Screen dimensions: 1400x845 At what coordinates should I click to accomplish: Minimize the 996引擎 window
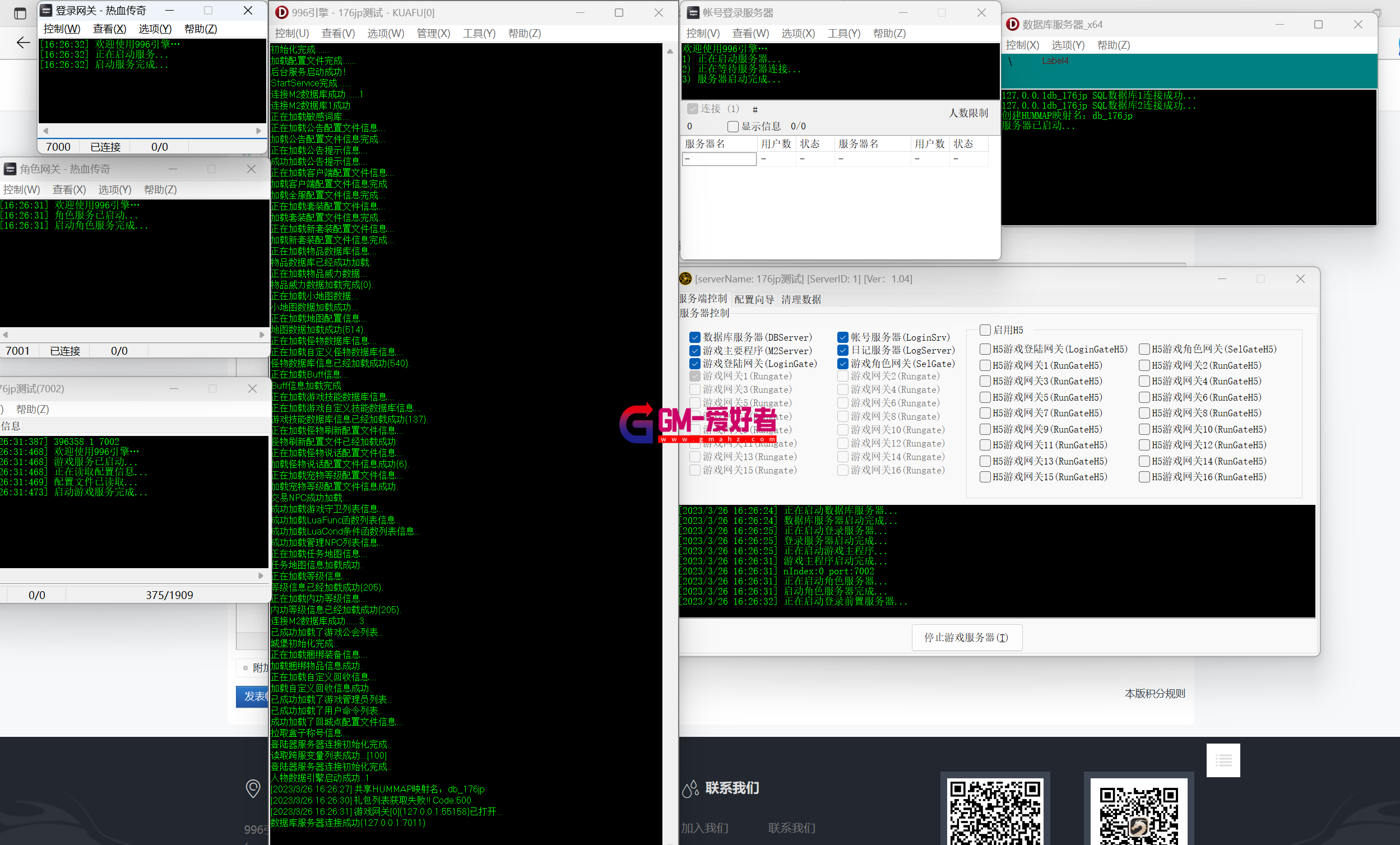[580, 12]
